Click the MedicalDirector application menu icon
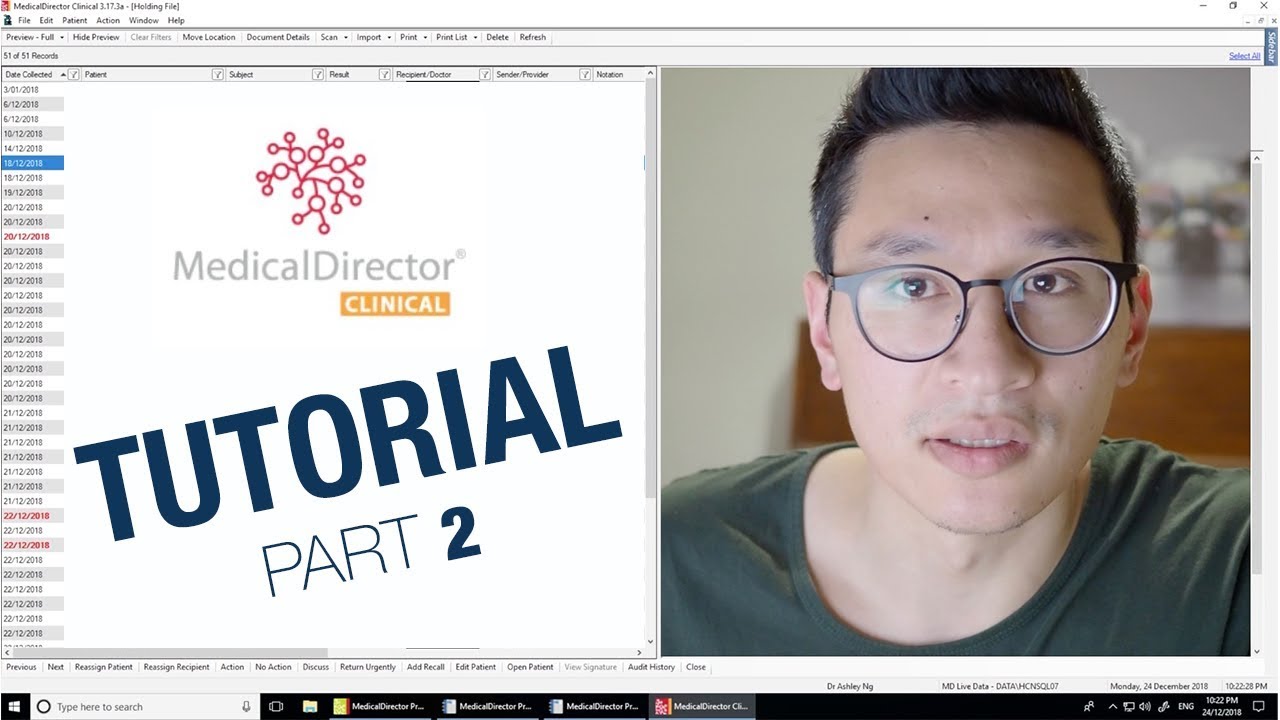This screenshot has width=1280, height=720. tap(8, 20)
